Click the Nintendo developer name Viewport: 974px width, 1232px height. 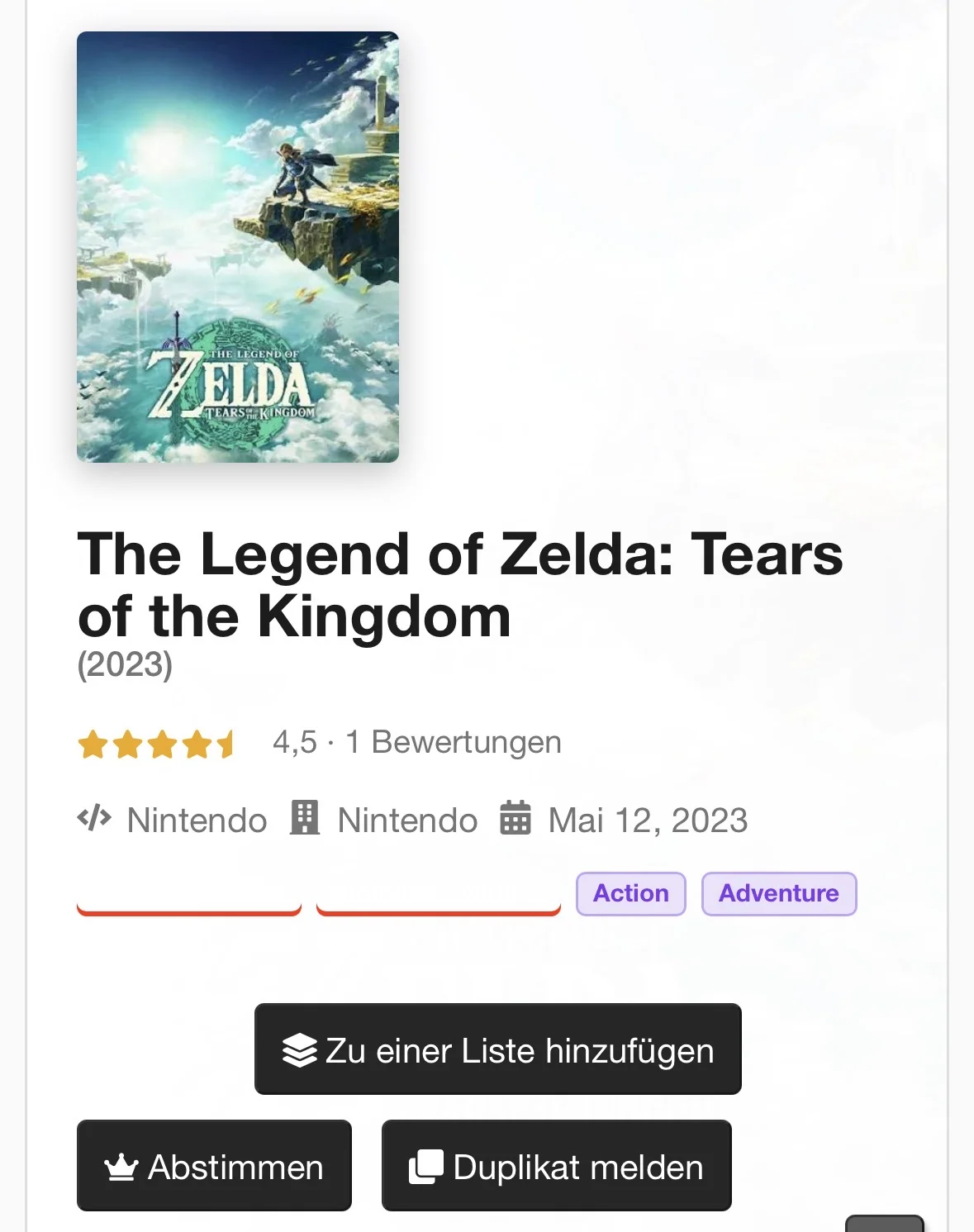point(197,821)
